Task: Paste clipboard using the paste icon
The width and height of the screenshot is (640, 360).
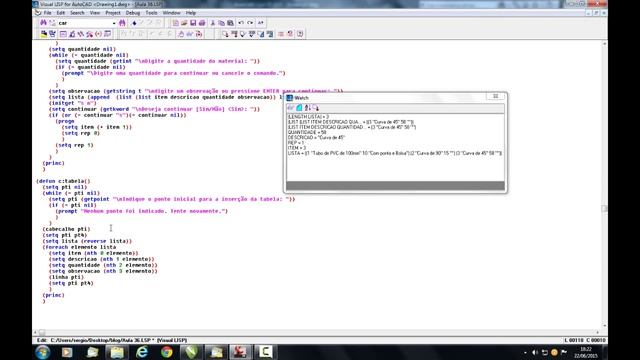Action: 231,23
